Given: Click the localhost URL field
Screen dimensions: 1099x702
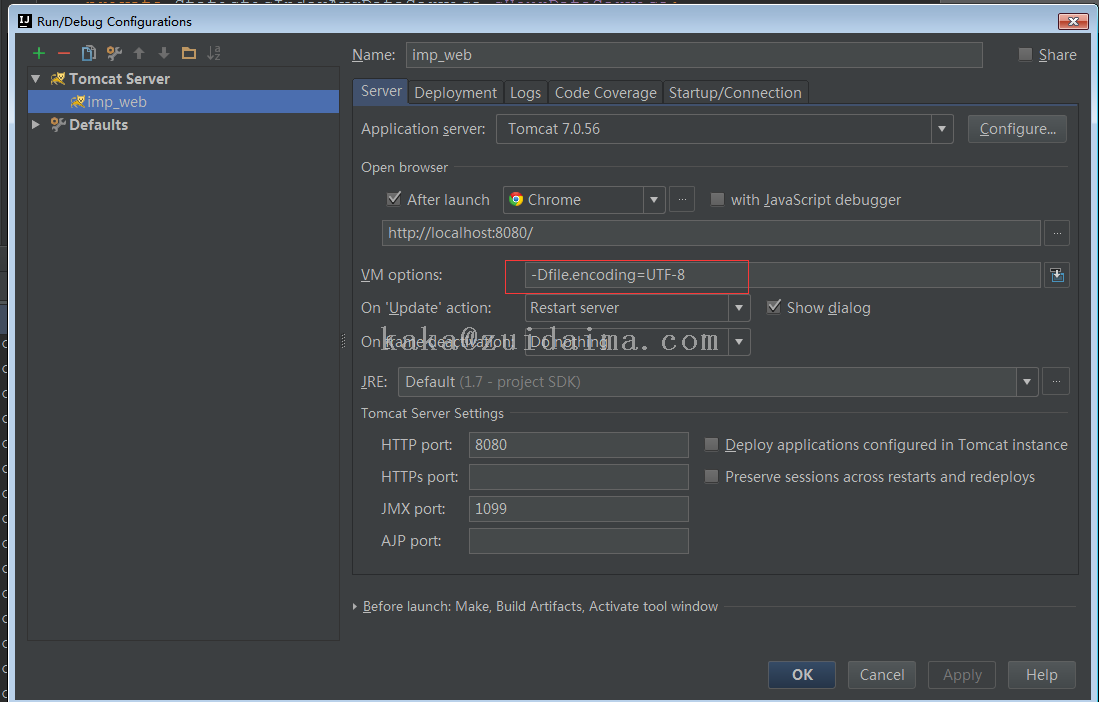Looking at the screenshot, I should (x=711, y=233).
